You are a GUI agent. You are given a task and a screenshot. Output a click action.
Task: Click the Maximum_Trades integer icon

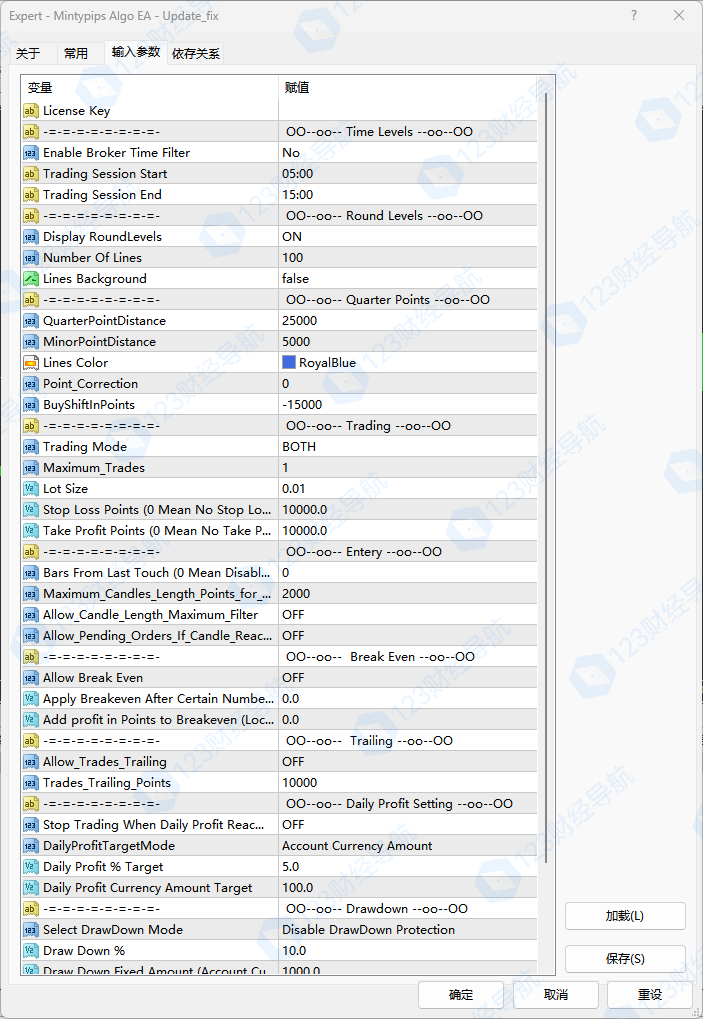pos(31,468)
